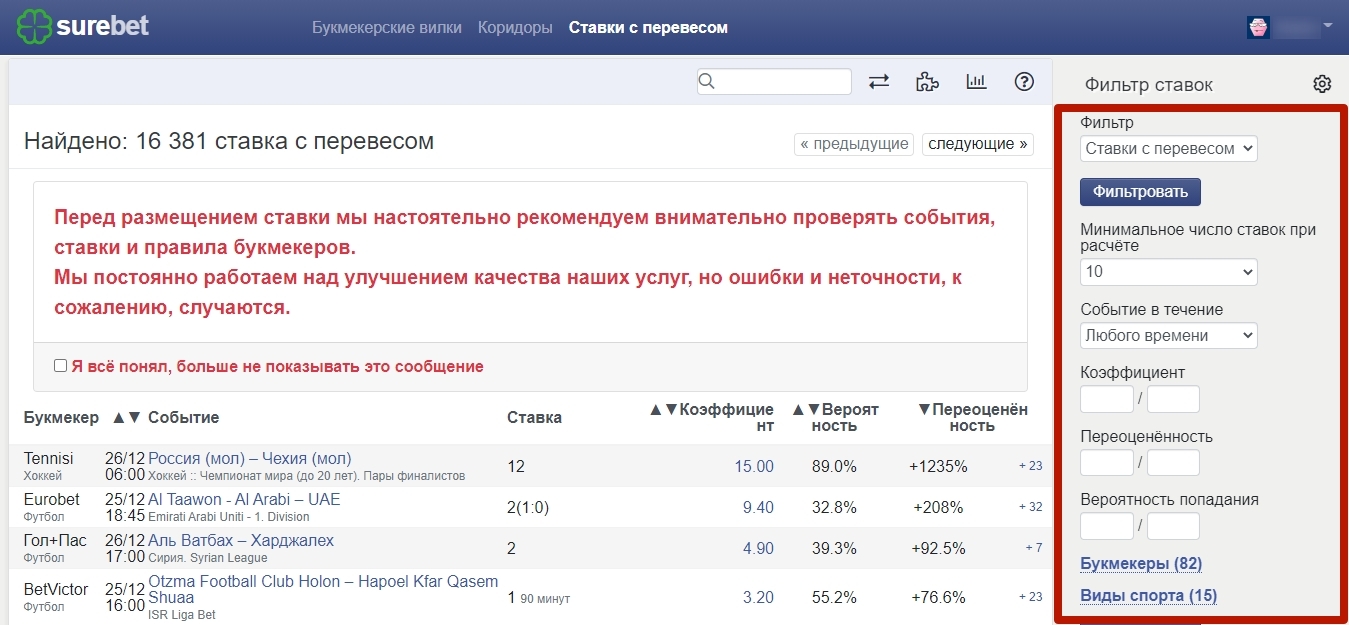Open 'Россия (мол) – Чехия (мол)' event
1349x625 pixels.
click(250, 458)
